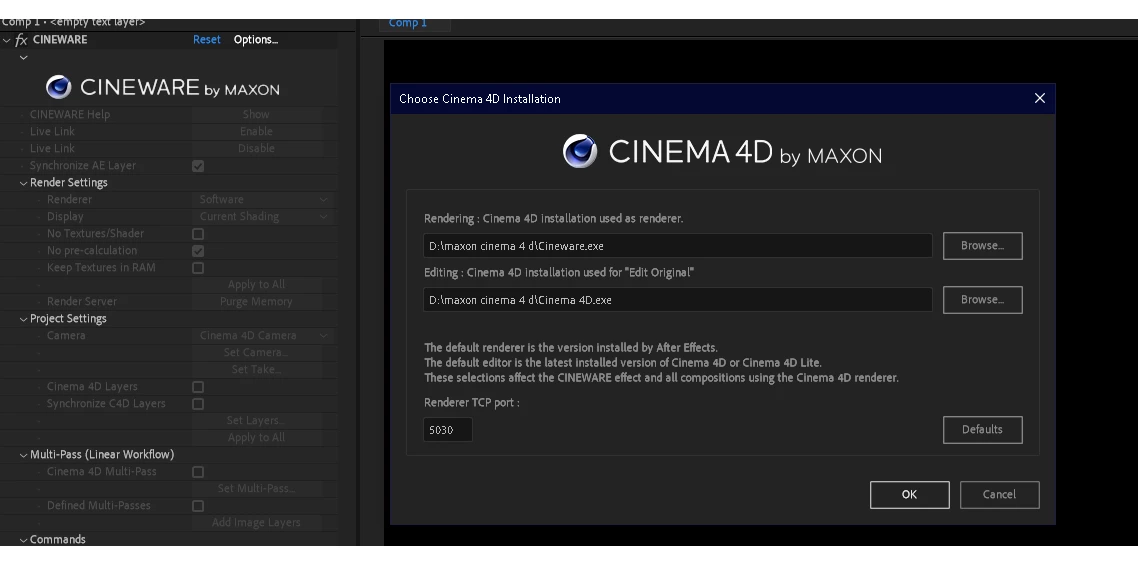Cancel the Cinema 4D installation dialog
The height and width of the screenshot is (564, 1138).
[x=999, y=495]
